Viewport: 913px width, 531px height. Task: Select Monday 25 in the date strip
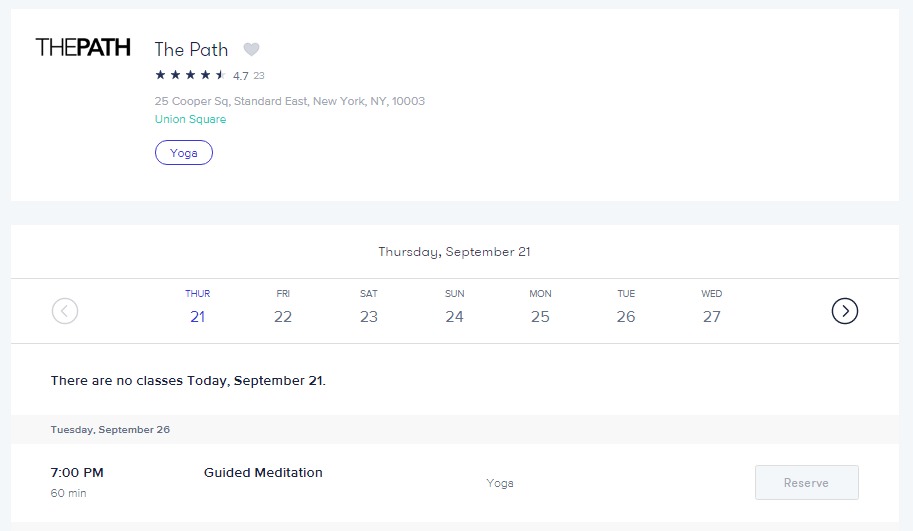point(540,307)
